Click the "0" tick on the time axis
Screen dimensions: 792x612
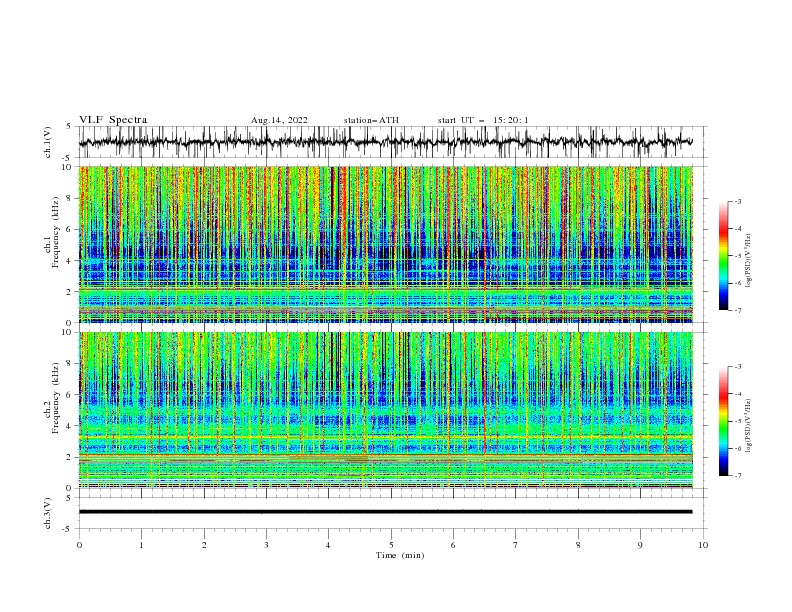[x=79, y=545]
